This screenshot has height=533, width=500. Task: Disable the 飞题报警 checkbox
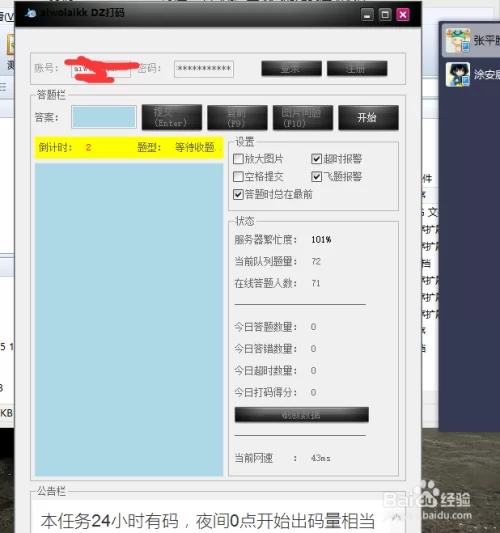316,176
